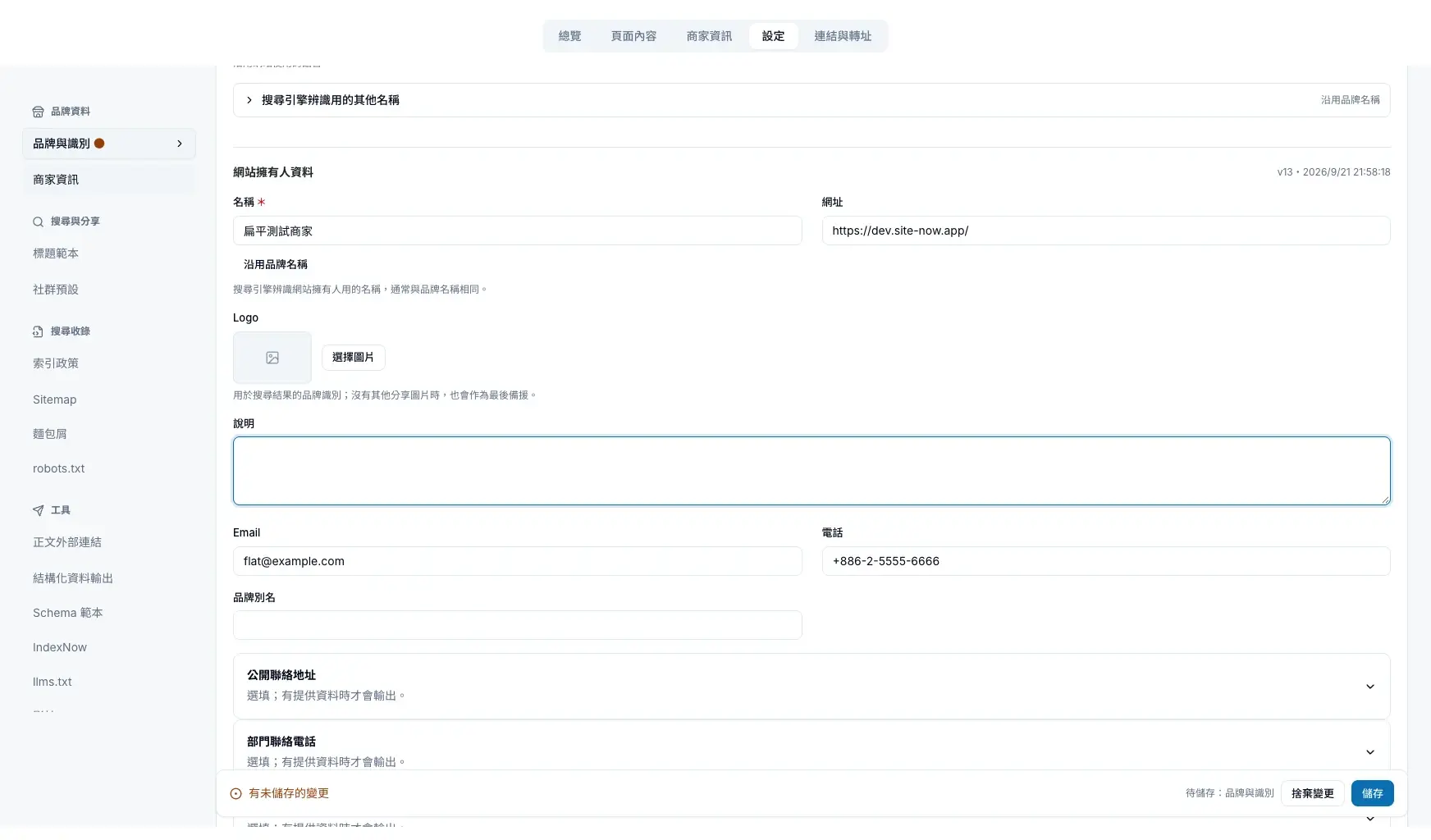Expand 搜尋引擎辨識用的其他名稱 section
The height and width of the screenshot is (840, 1431).
812,100
